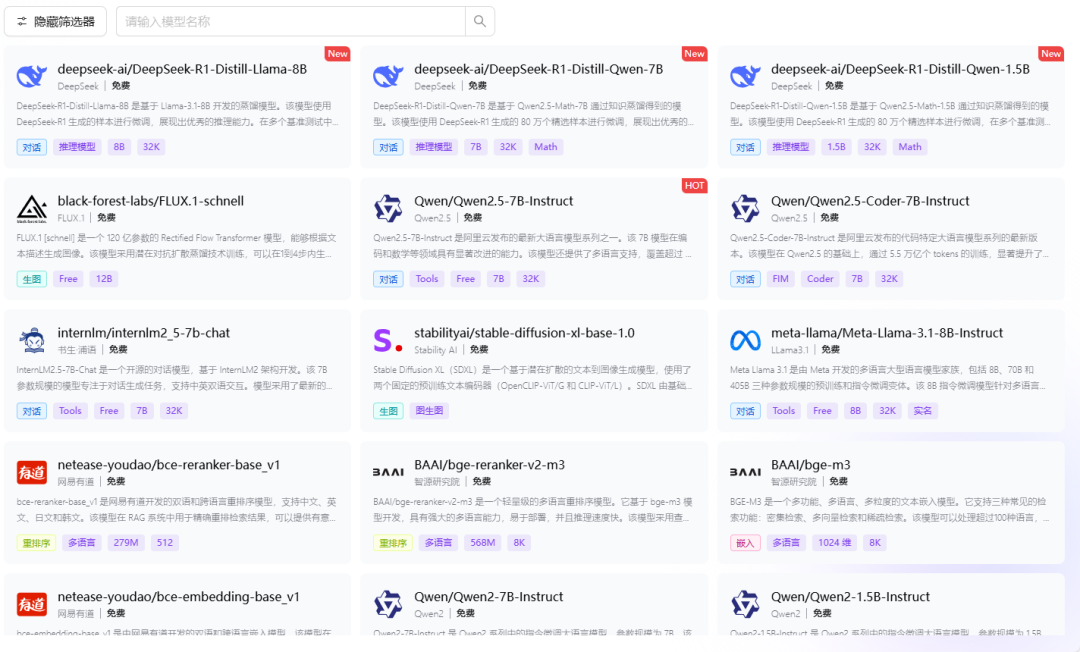The height and width of the screenshot is (652, 1080).
Task: Click the Free tag on Meta-Llama-3.1 card
Action: coord(822,411)
